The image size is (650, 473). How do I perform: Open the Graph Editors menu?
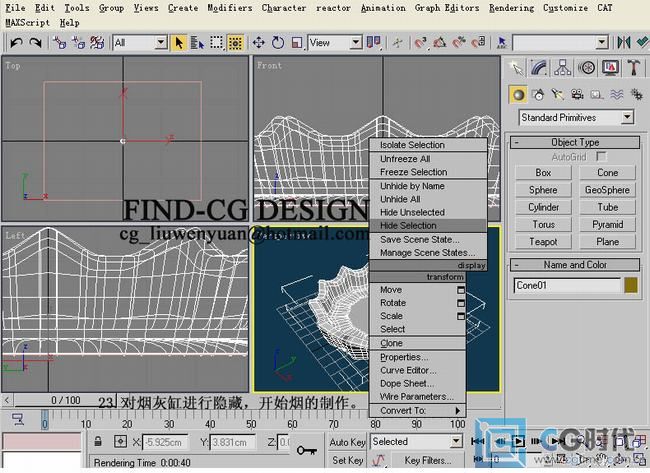pos(447,8)
